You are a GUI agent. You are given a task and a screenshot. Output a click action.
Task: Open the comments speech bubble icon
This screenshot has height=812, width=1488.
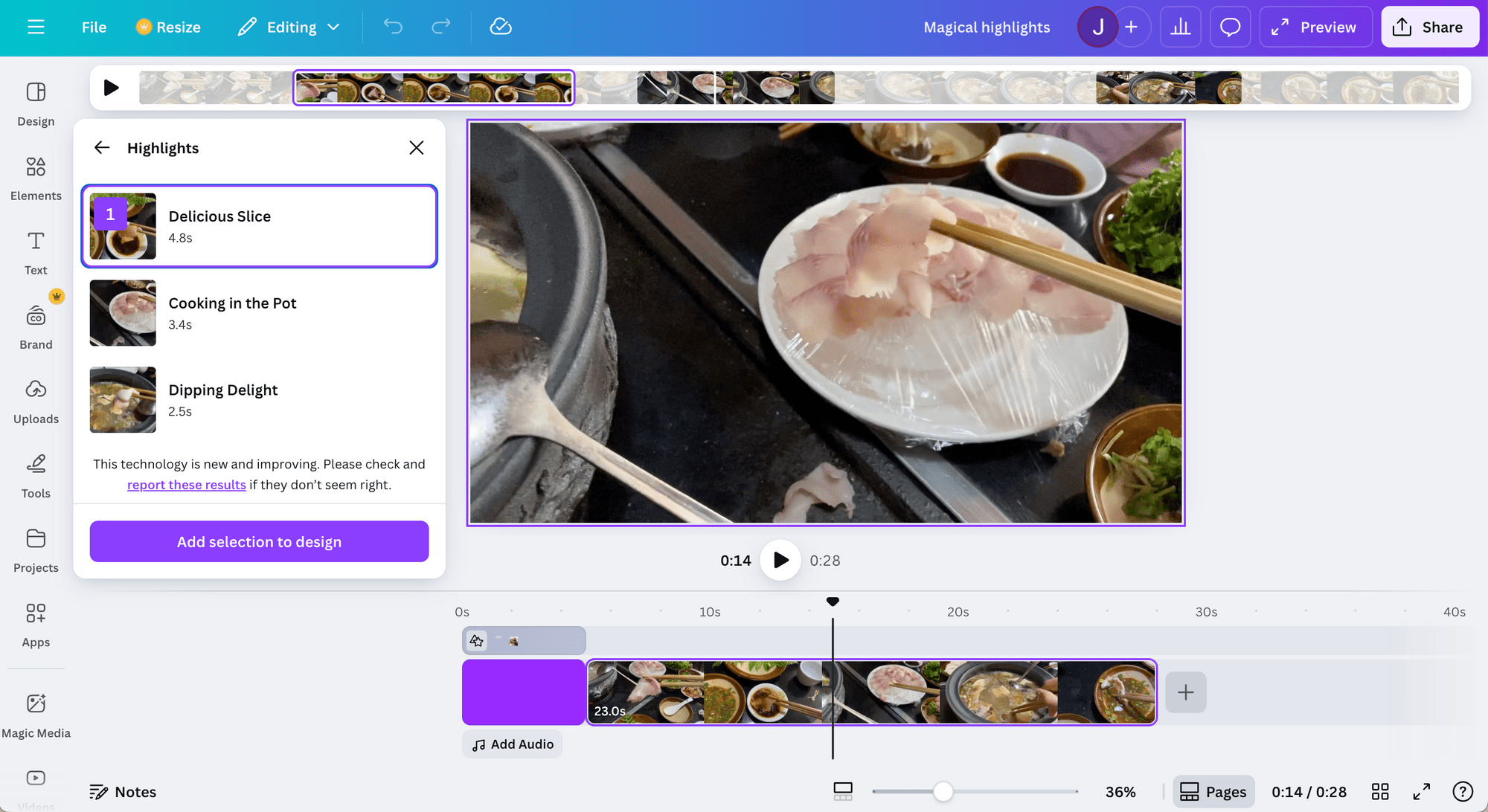click(x=1230, y=27)
